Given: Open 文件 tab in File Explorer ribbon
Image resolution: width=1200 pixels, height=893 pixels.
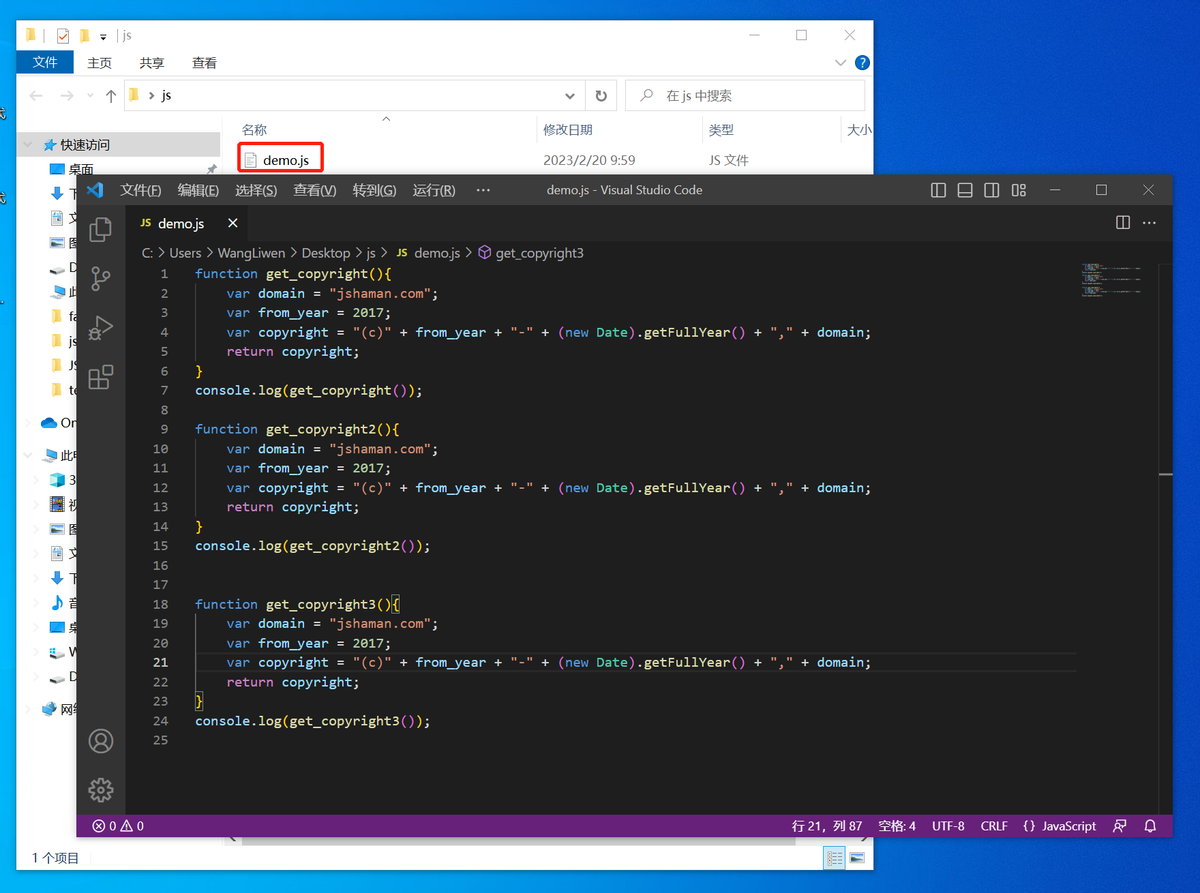Looking at the screenshot, I should [x=45, y=62].
